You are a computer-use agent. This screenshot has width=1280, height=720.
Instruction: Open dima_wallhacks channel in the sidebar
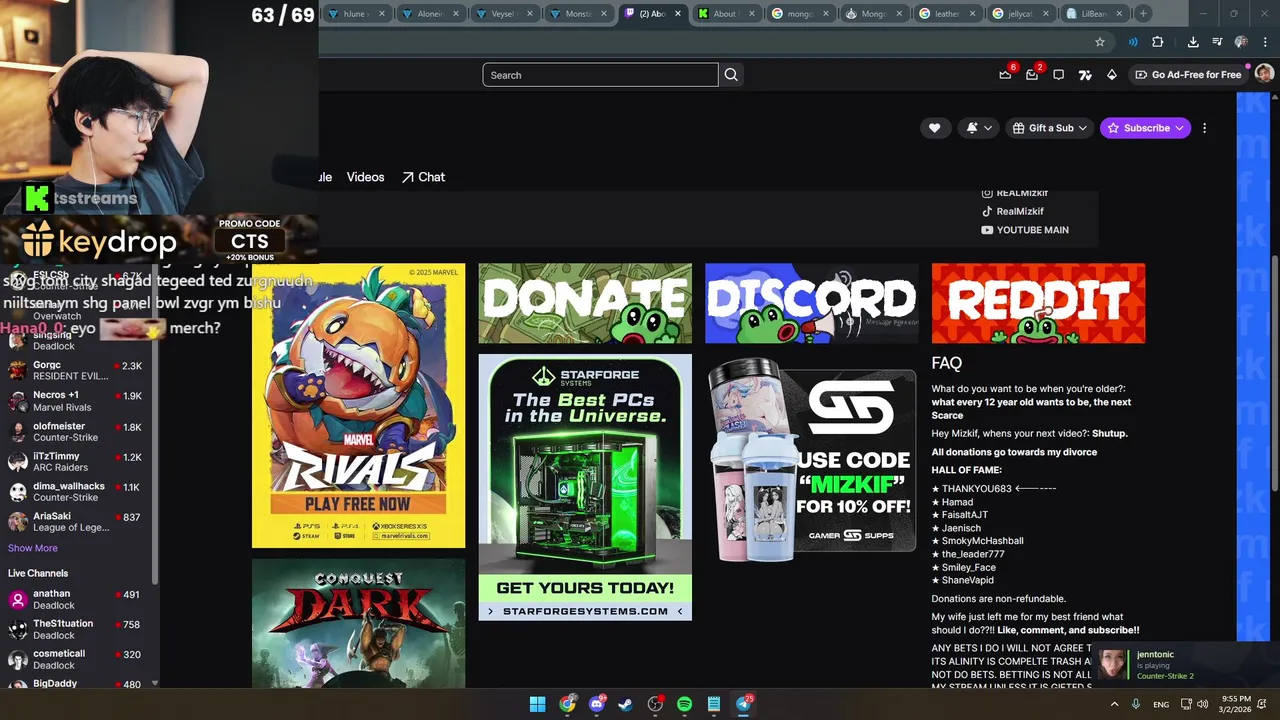click(76, 492)
